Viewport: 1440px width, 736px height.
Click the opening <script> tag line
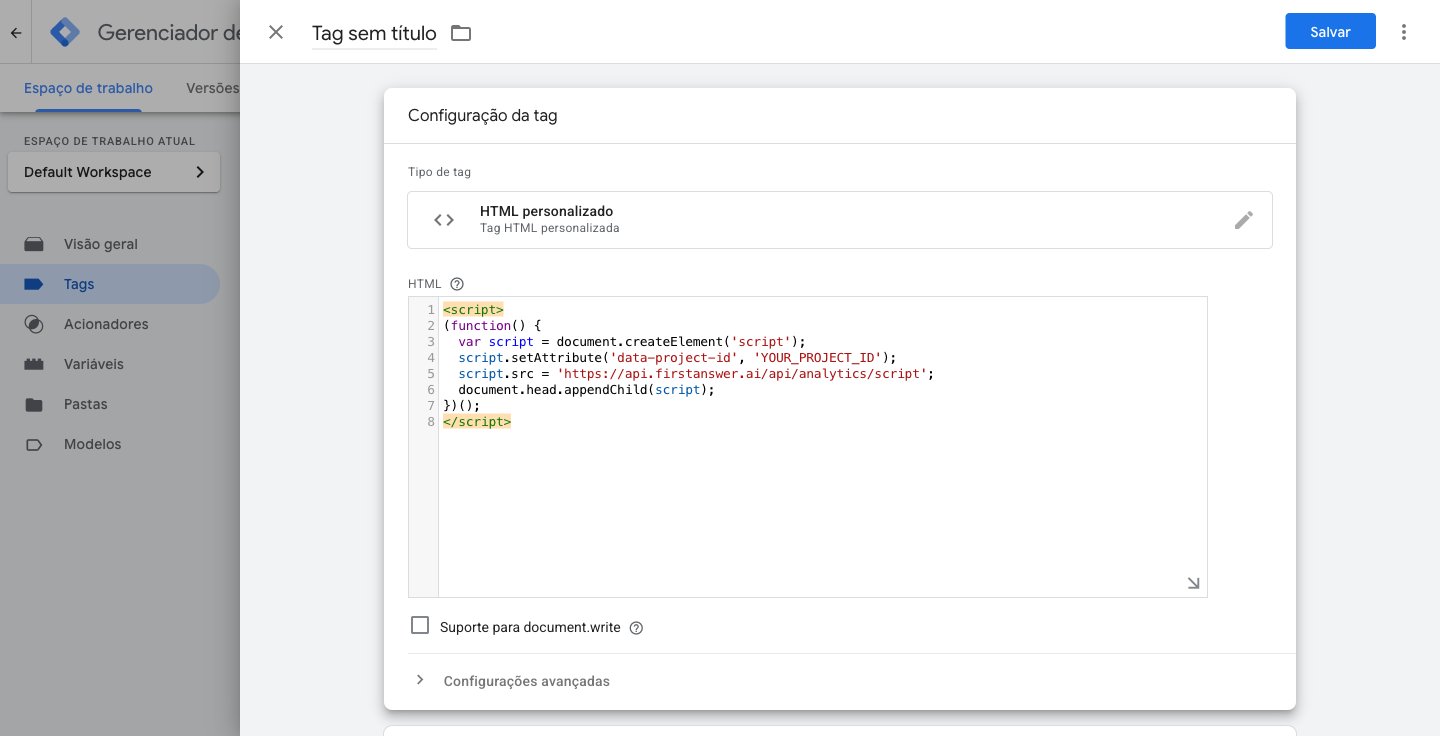coord(473,310)
